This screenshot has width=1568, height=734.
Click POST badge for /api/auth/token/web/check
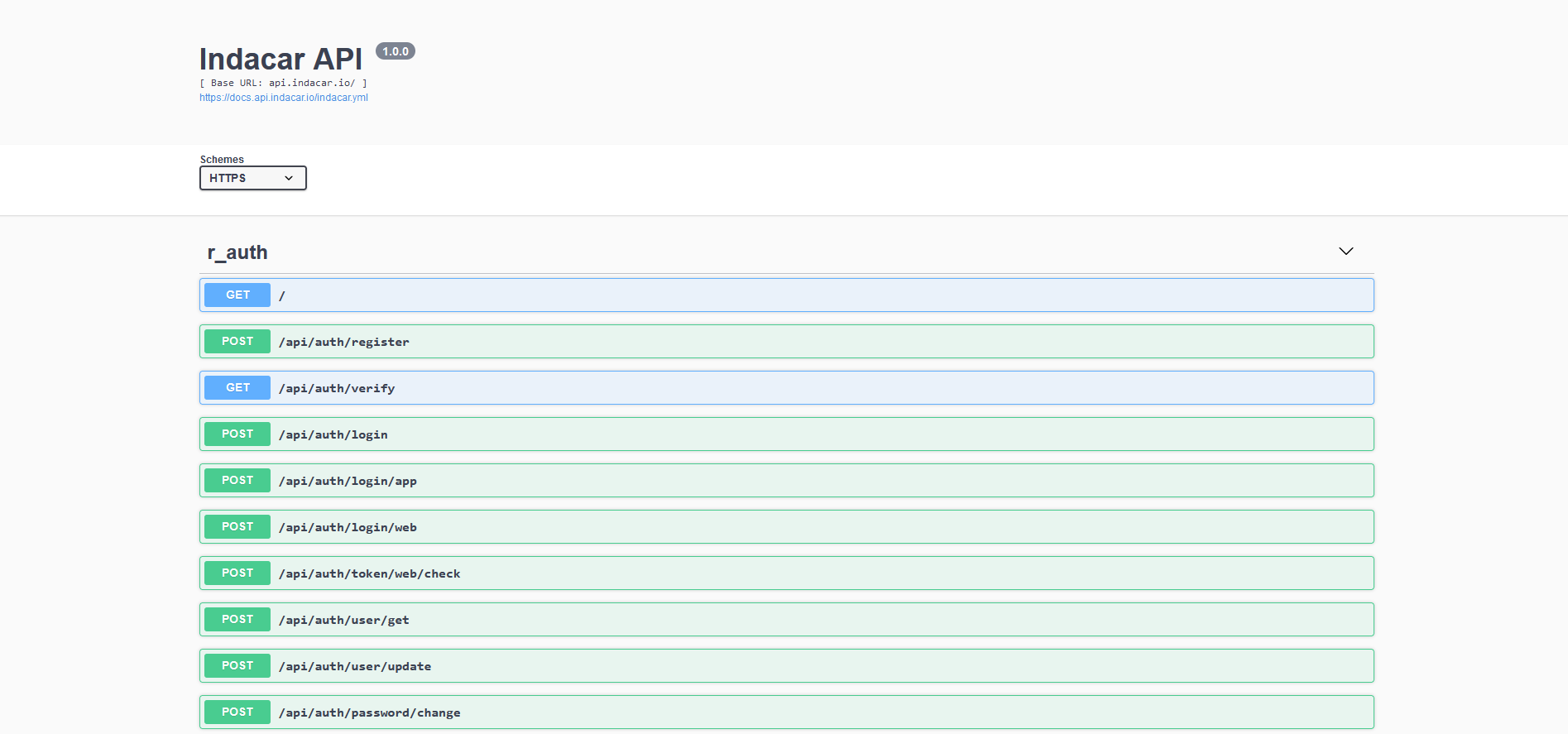pyautogui.click(x=237, y=573)
